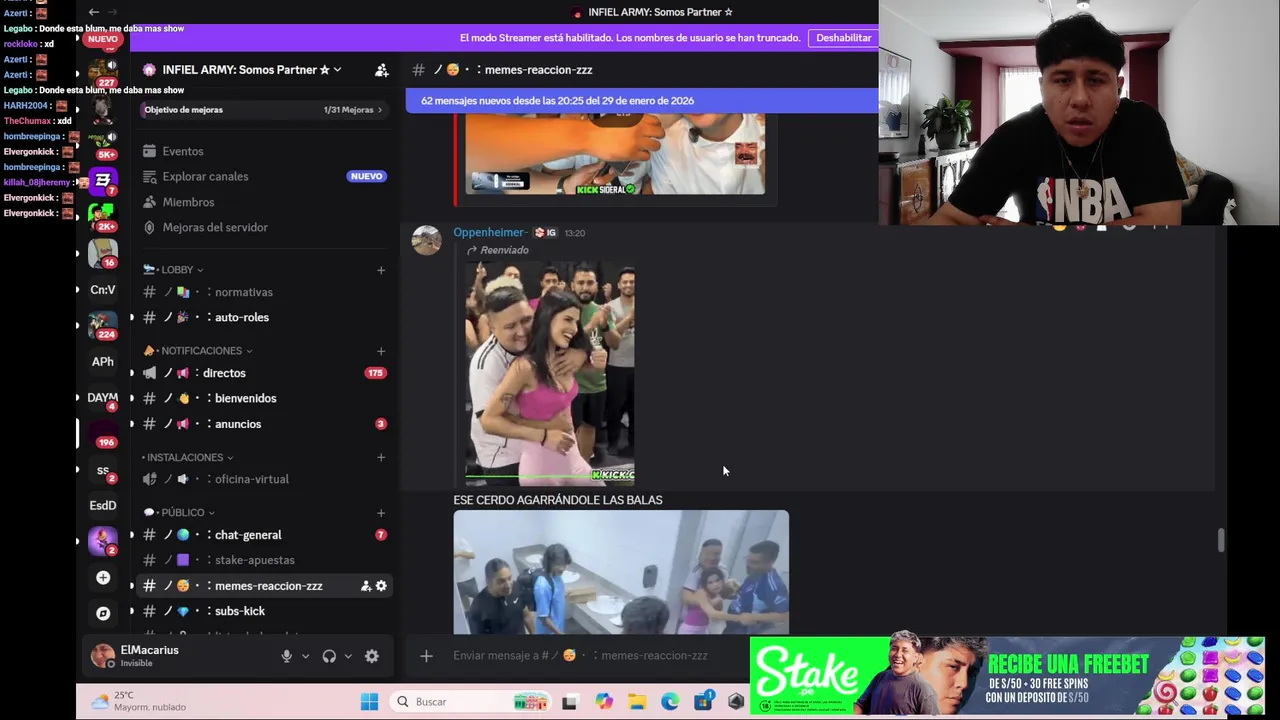
Task: Click the 62 mensajes nuevos banner
Action: [642, 101]
